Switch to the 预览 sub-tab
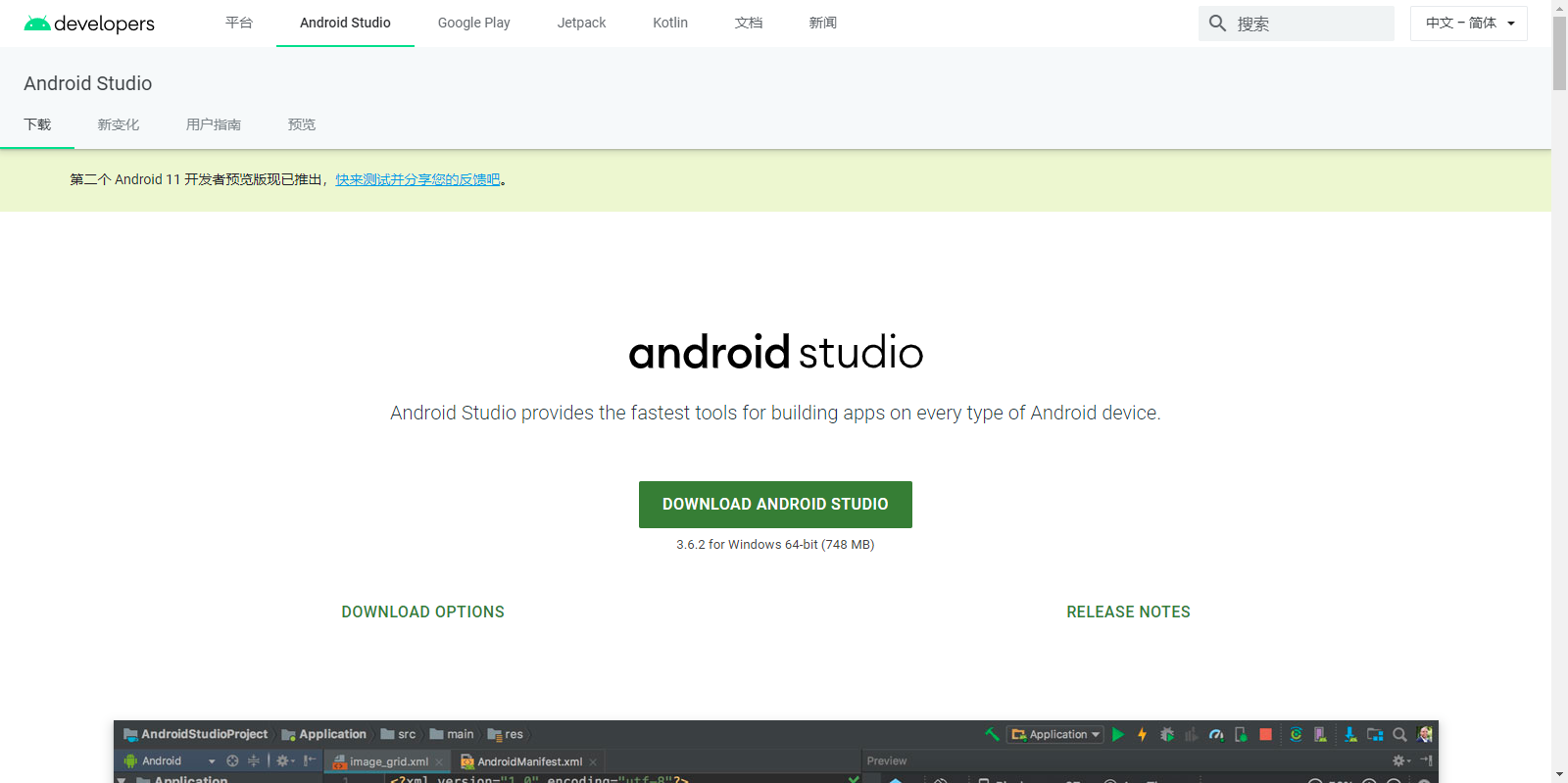1568x783 pixels. (x=302, y=124)
